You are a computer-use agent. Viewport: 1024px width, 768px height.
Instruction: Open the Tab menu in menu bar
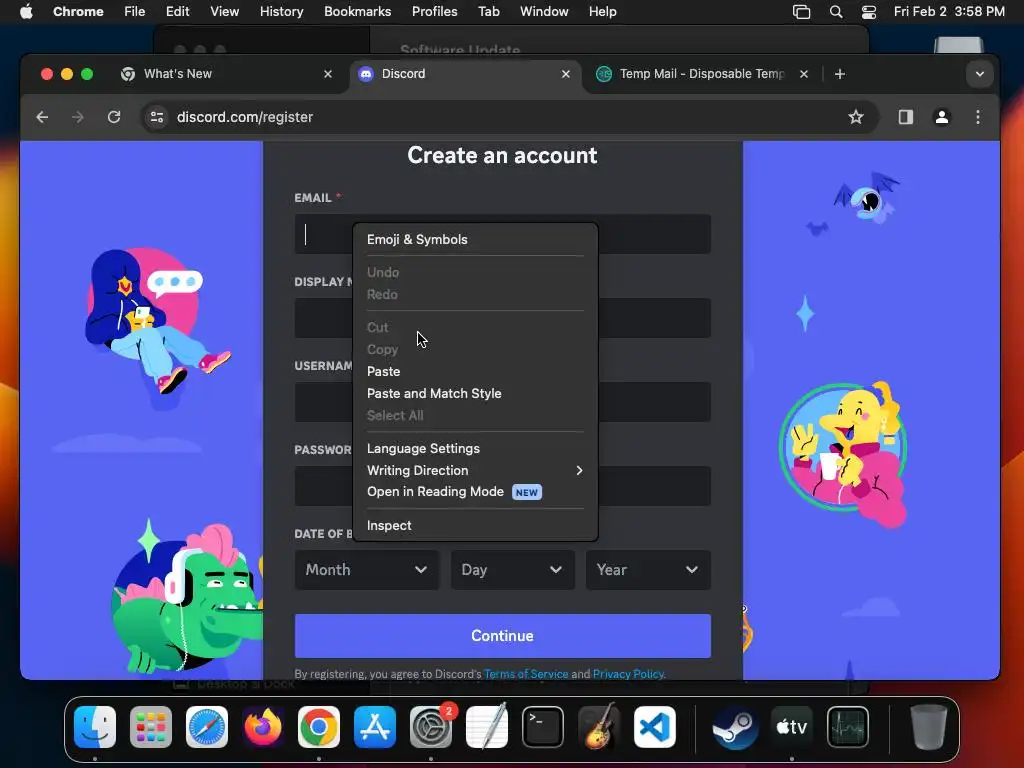[488, 12]
